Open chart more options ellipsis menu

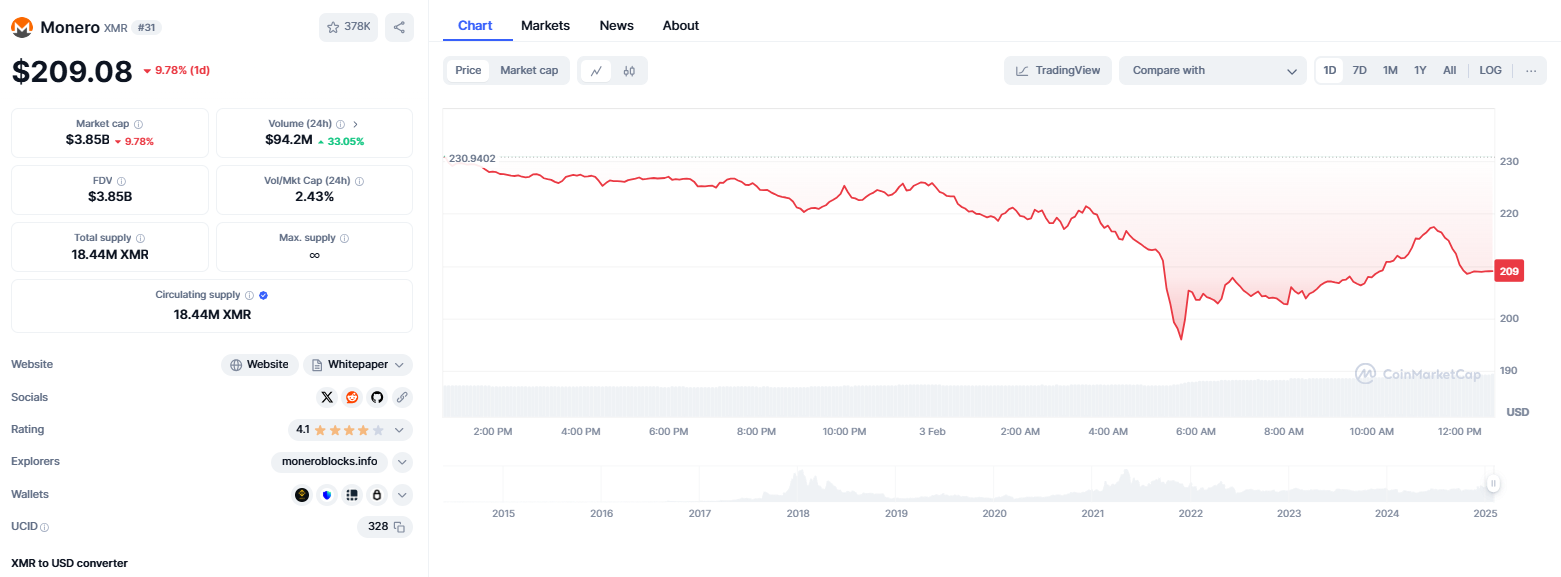(1531, 70)
